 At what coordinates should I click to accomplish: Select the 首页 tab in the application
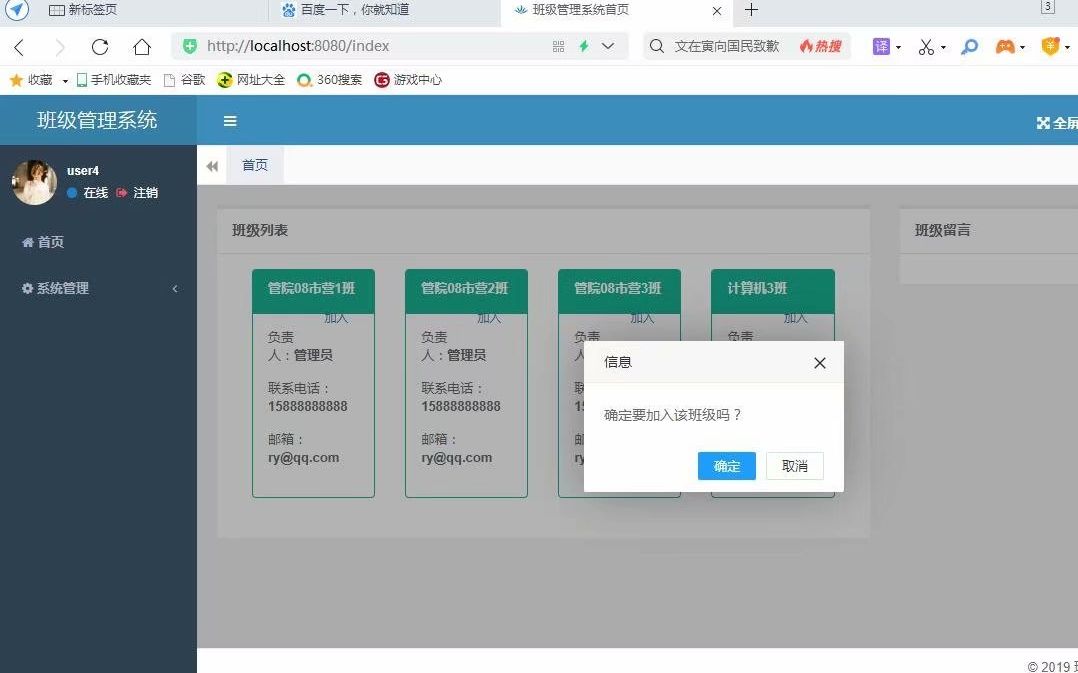254,166
